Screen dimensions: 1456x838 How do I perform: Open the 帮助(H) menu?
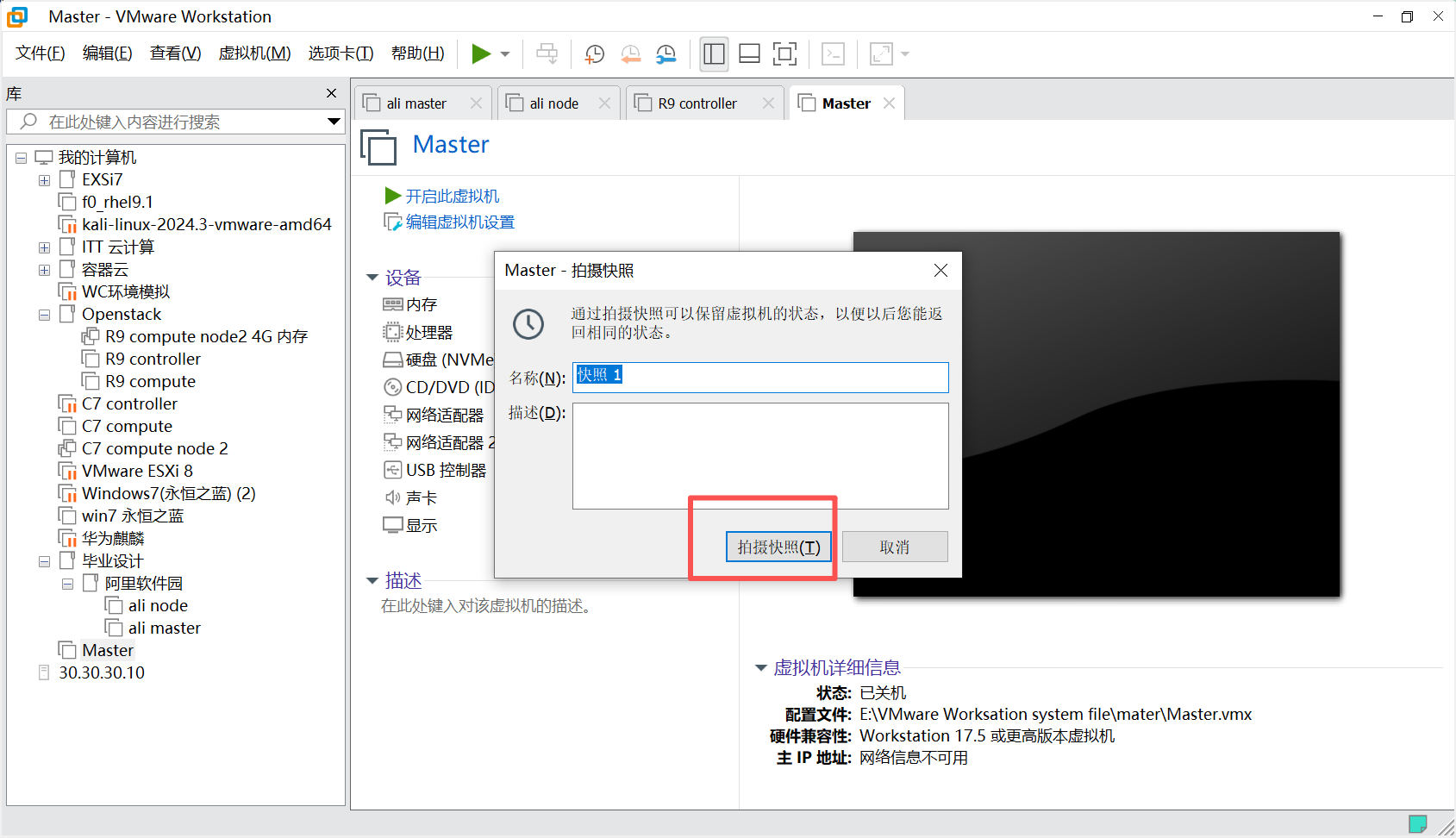point(418,53)
